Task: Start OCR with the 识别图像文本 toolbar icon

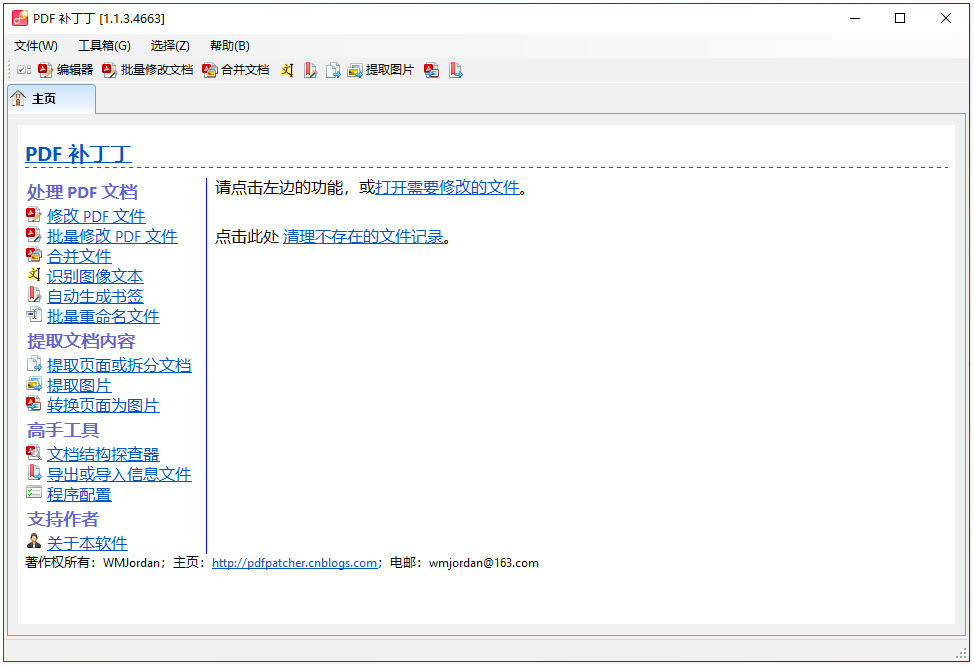Action: [287, 70]
